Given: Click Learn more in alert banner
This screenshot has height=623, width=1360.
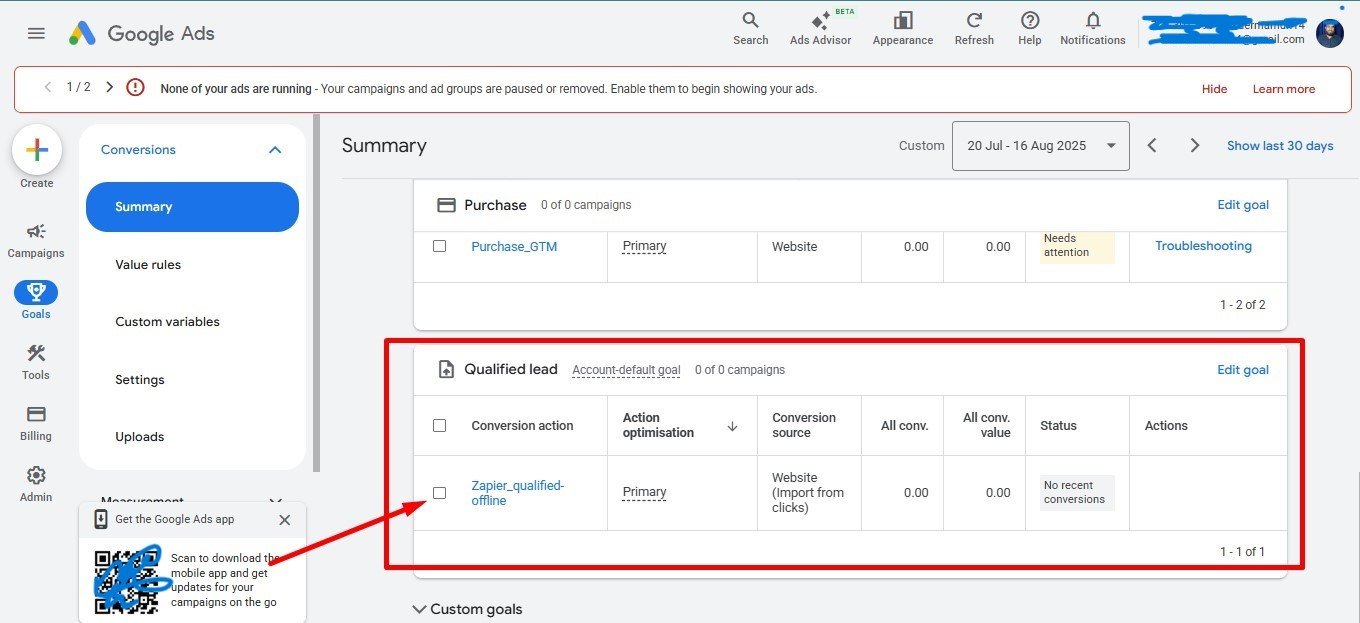Looking at the screenshot, I should pyautogui.click(x=1284, y=89).
